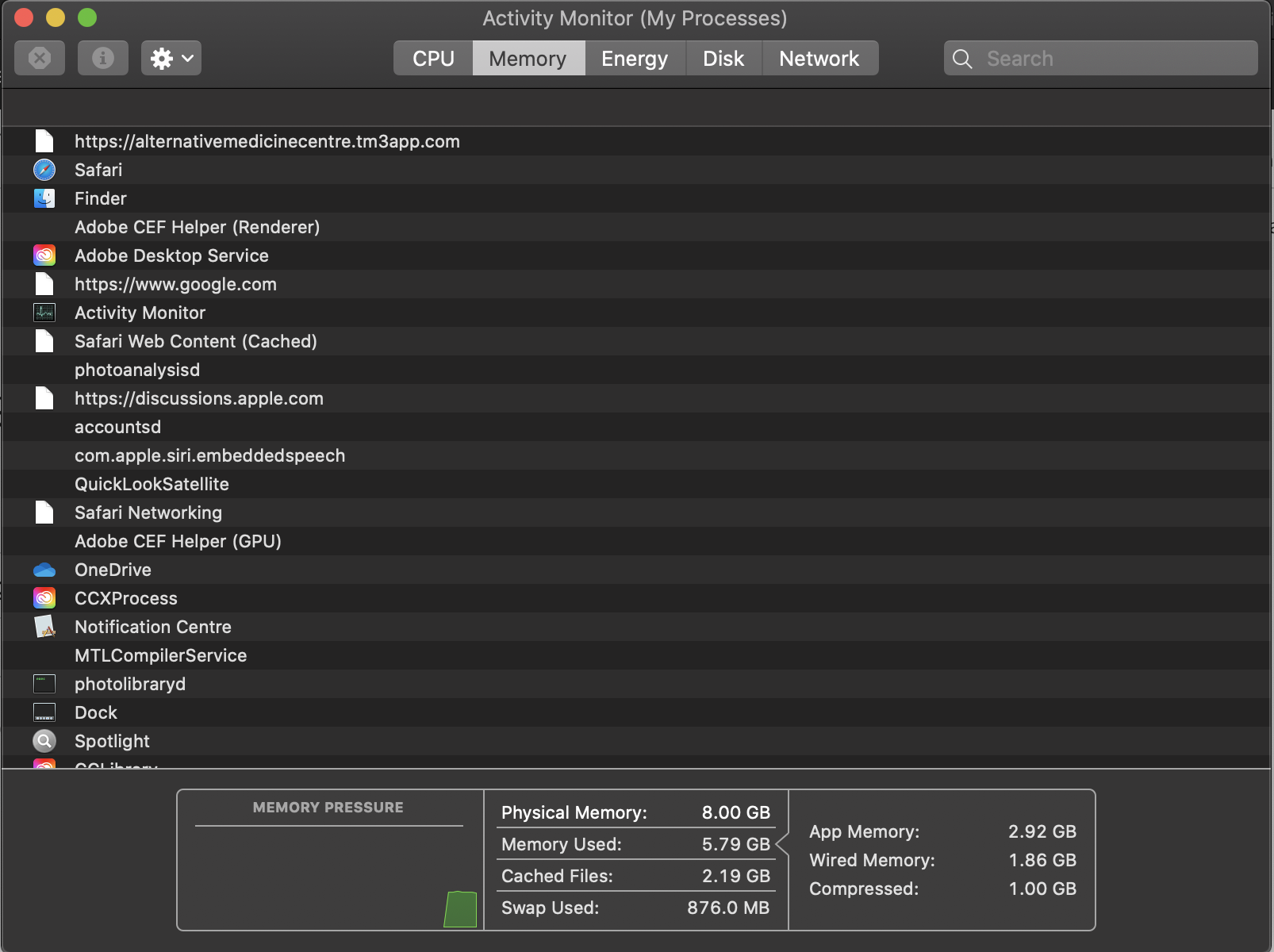Open the process info inspector button
The height and width of the screenshot is (952, 1274).
coord(103,58)
